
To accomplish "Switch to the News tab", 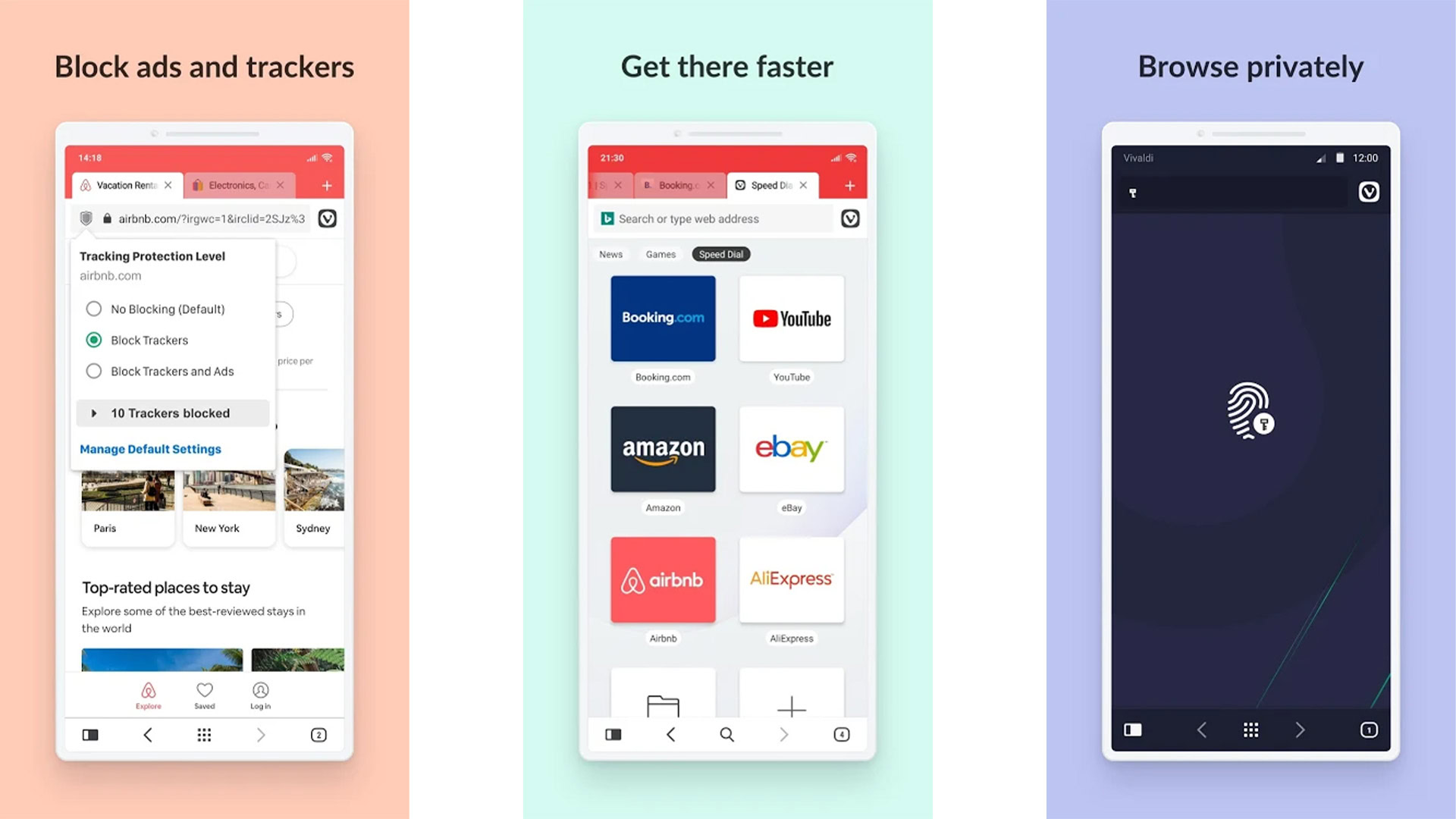I will (609, 254).
